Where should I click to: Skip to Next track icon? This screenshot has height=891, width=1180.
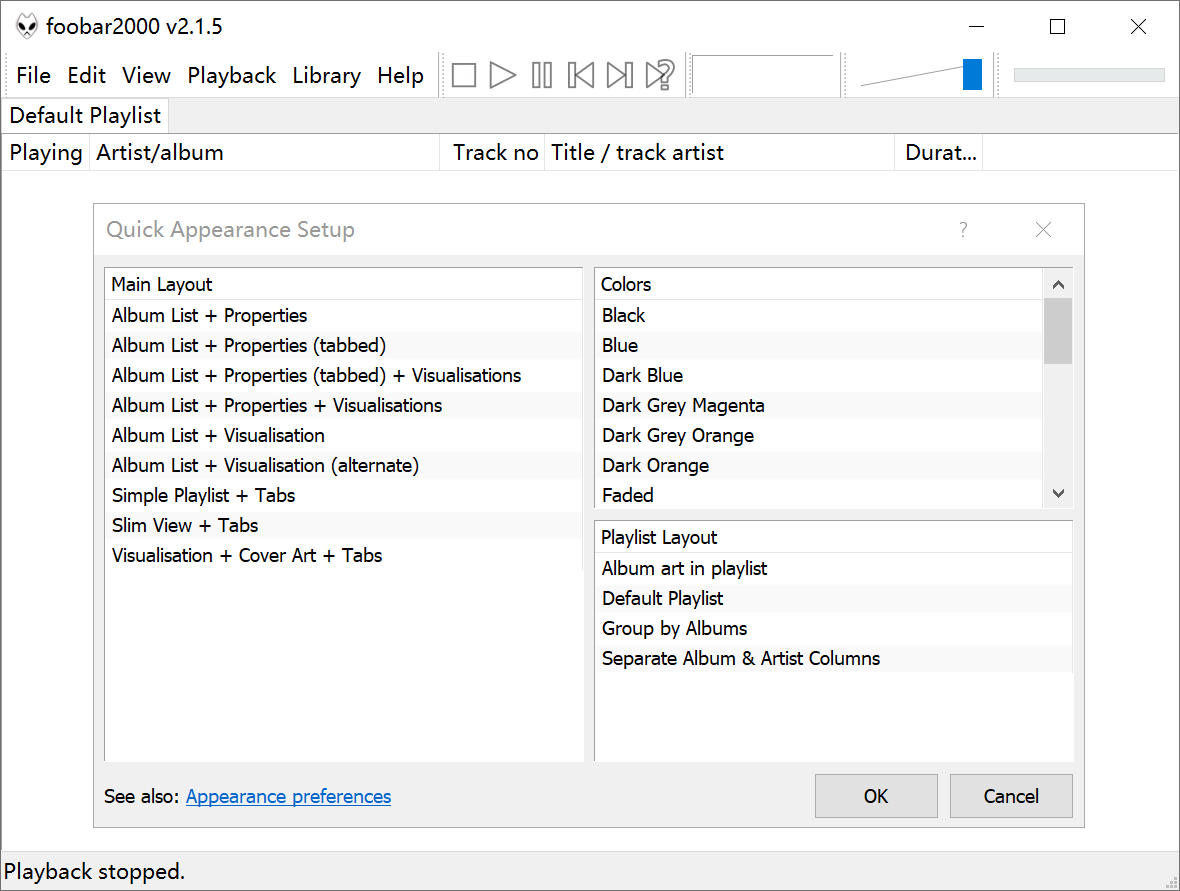click(620, 75)
